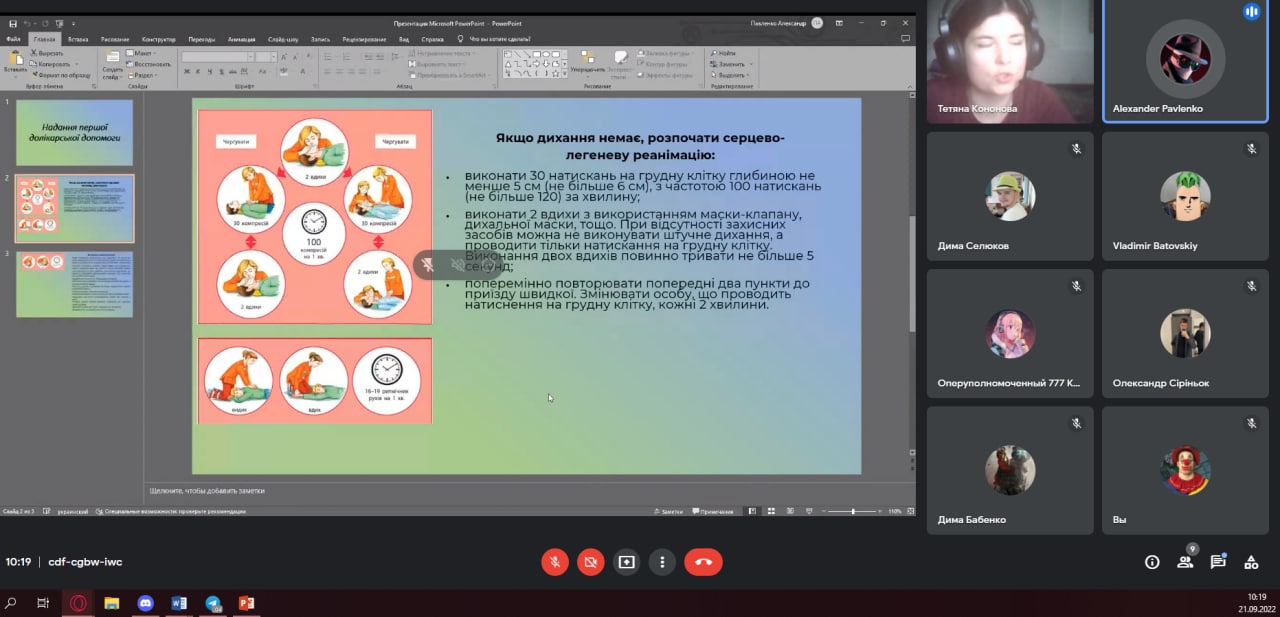The height and width of the screenshot is (617, 1280).
Task: Open the font name dropdown
Action: [249, 57]
